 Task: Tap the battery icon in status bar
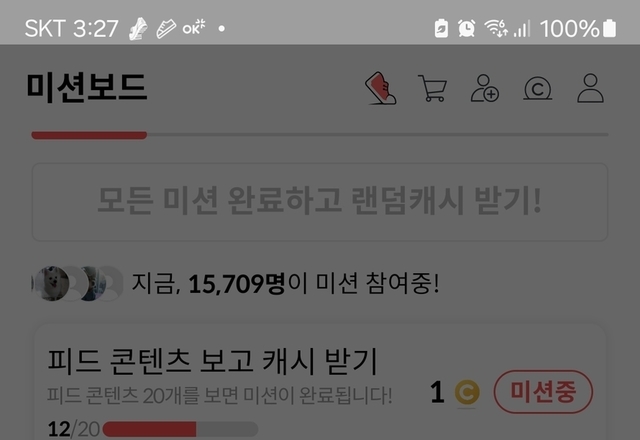609,29
